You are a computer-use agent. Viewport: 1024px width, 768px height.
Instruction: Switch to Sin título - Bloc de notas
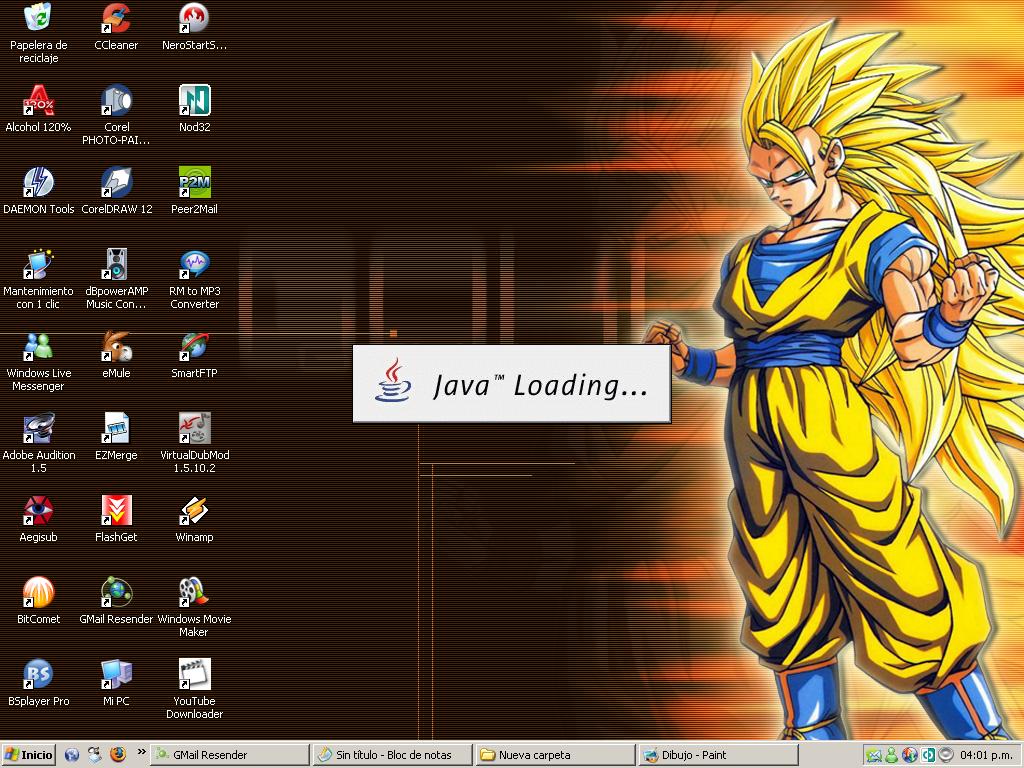[391, 755]
